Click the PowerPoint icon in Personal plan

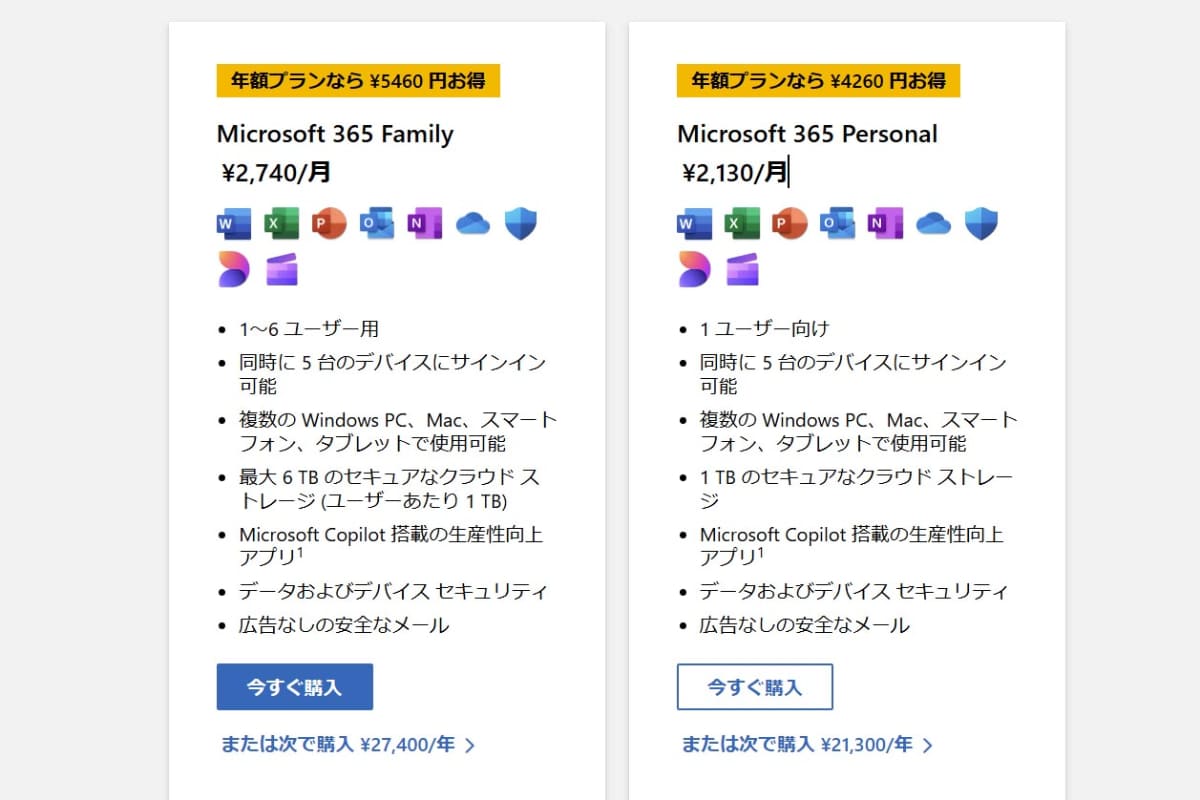(790, 224)
